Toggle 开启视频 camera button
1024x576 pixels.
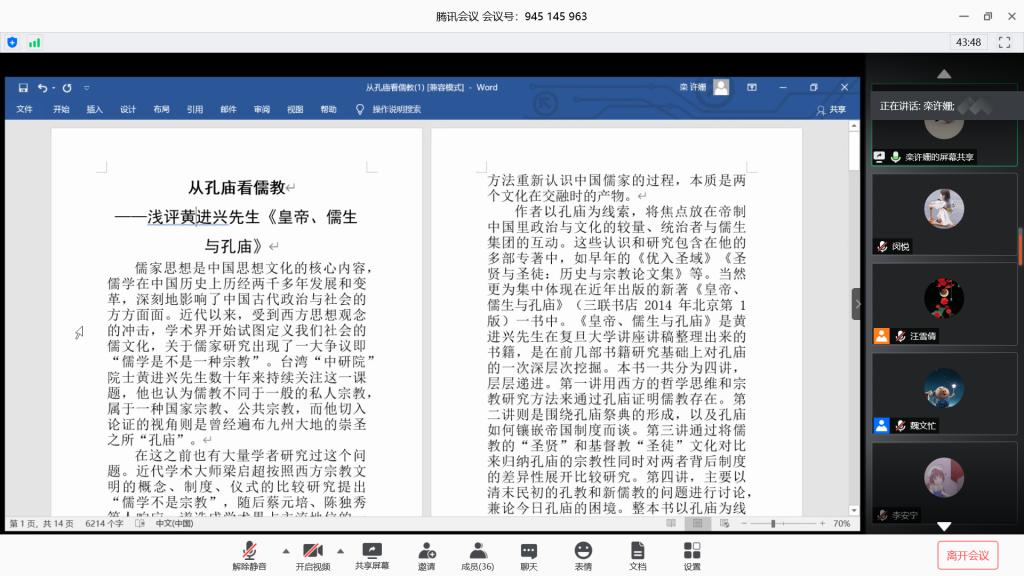click(x=312, y=555)
